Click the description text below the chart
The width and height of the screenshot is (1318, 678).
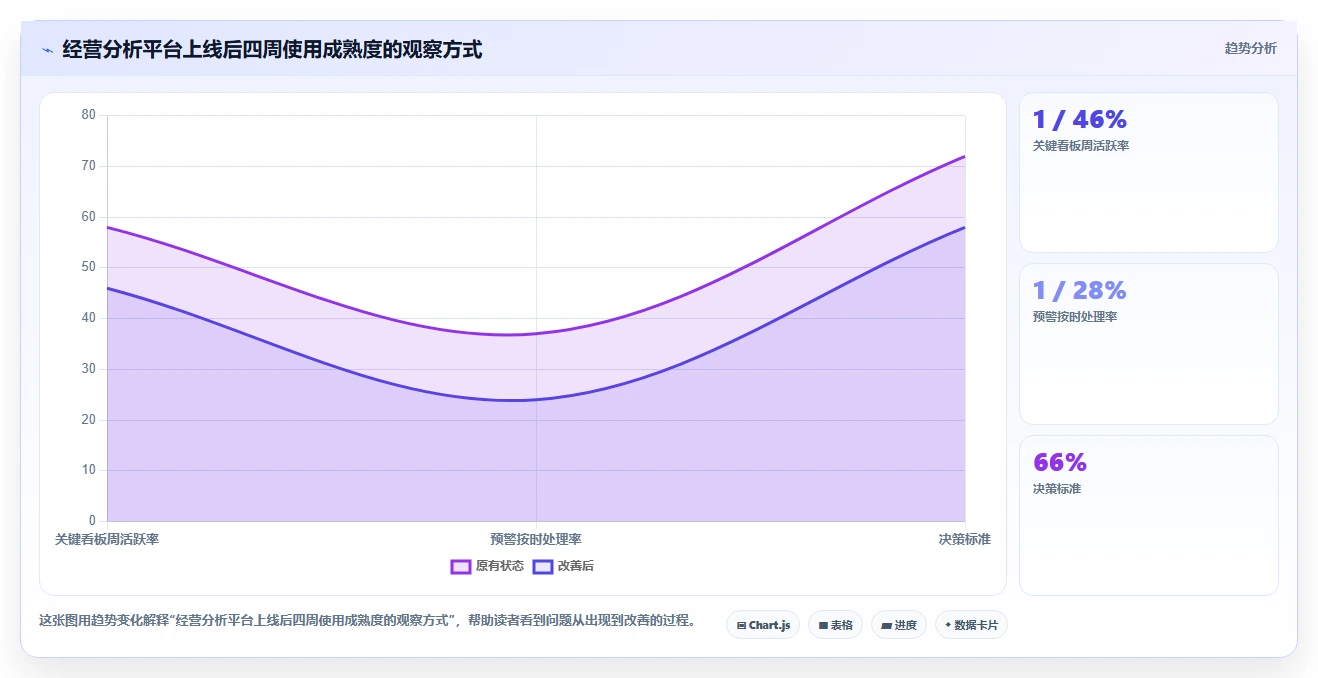click(367, 620)
